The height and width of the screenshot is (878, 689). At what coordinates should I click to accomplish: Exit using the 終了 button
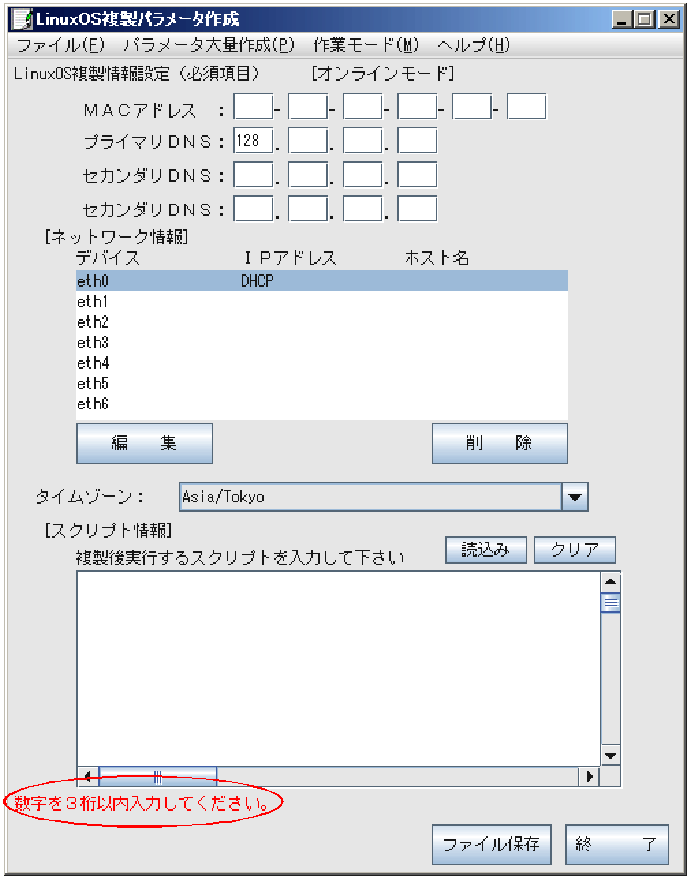[x=617, y=844]
